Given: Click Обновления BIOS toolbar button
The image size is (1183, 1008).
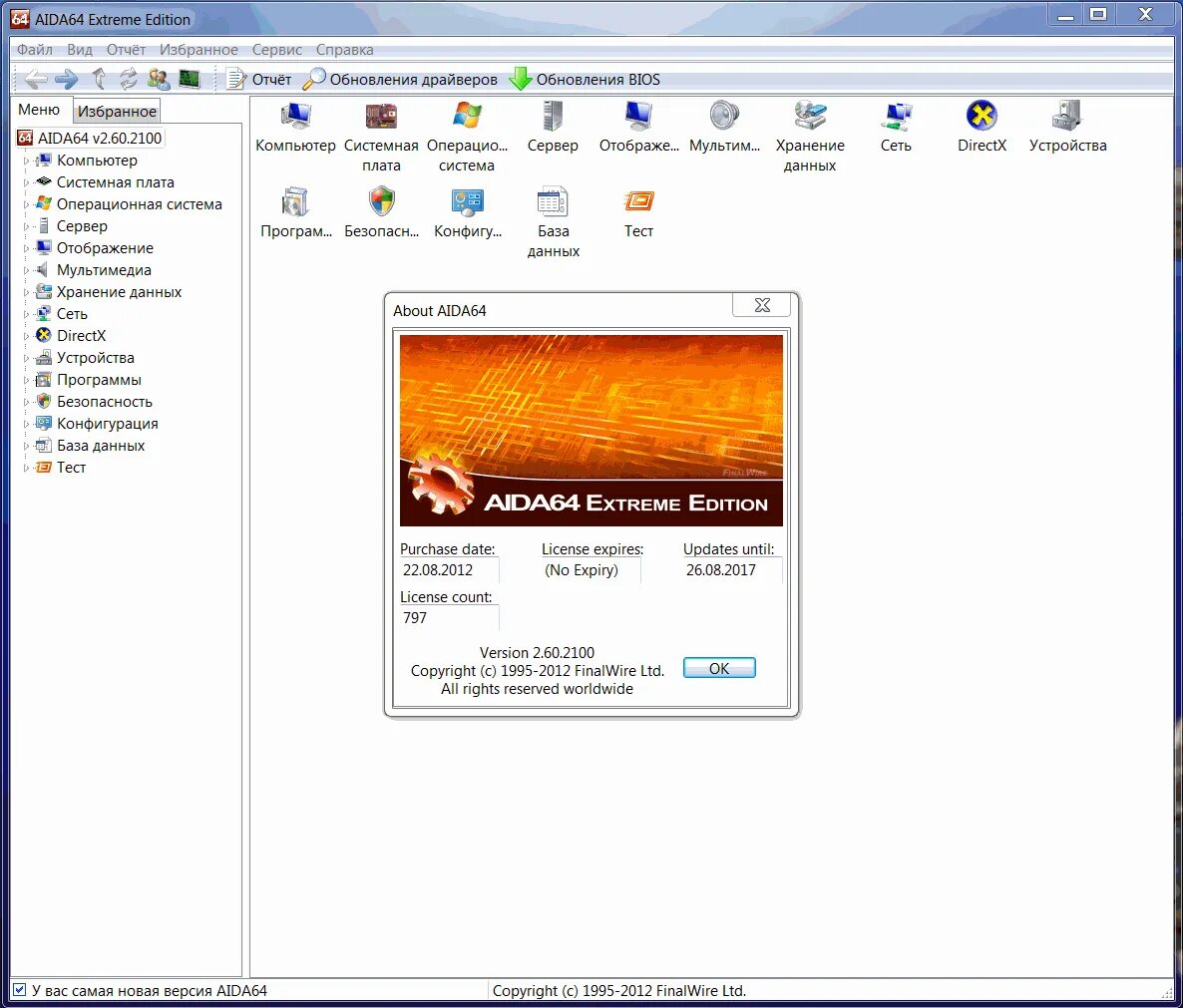Looking at the screenshot, I should click(585, 79).
